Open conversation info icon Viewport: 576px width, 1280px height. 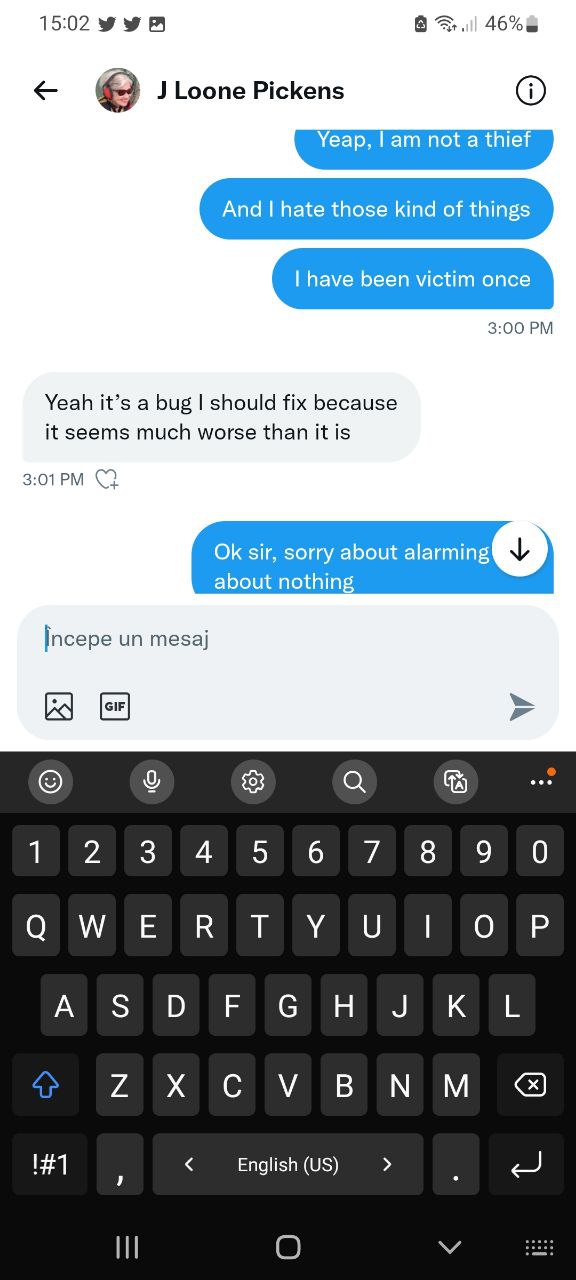click(530, 91)
